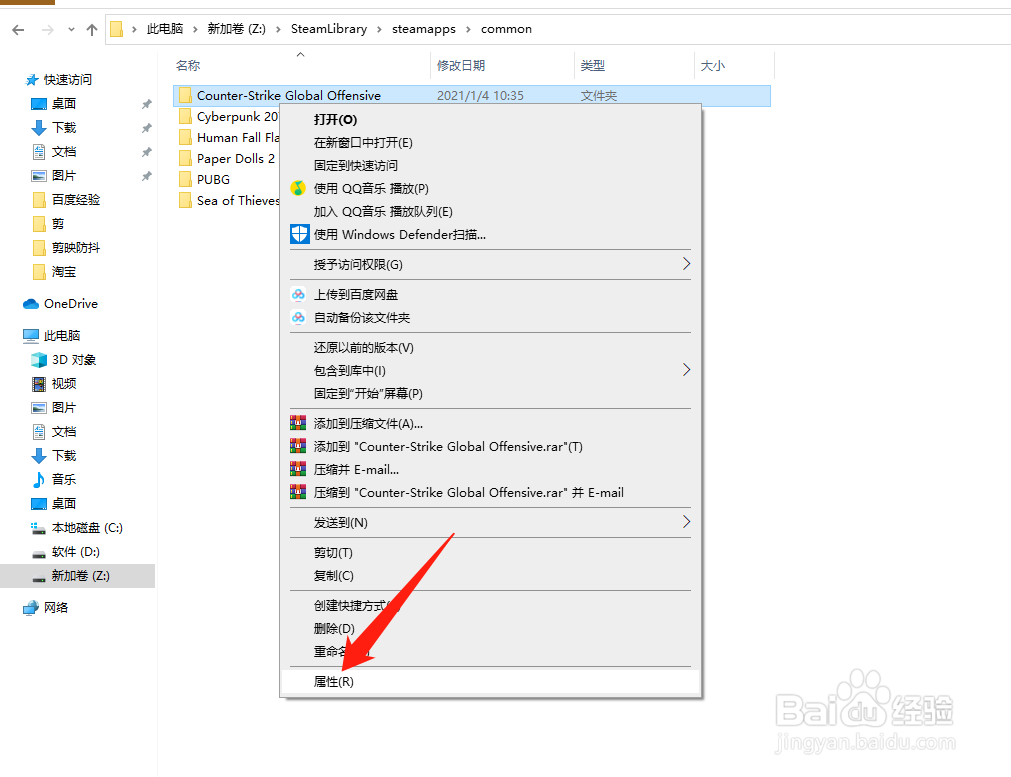The image size is (1011, 777).
Task: Select the Cyberpunk folder icon
Action: coord(185,117)
